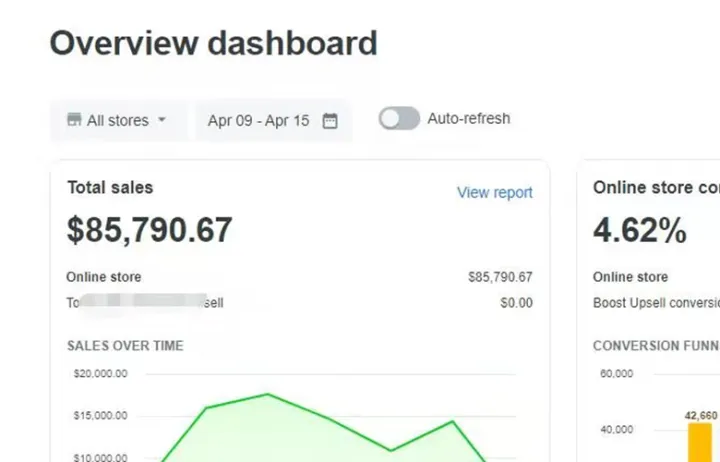
Task: Click the green sales line chart peak
Action: 268,394
